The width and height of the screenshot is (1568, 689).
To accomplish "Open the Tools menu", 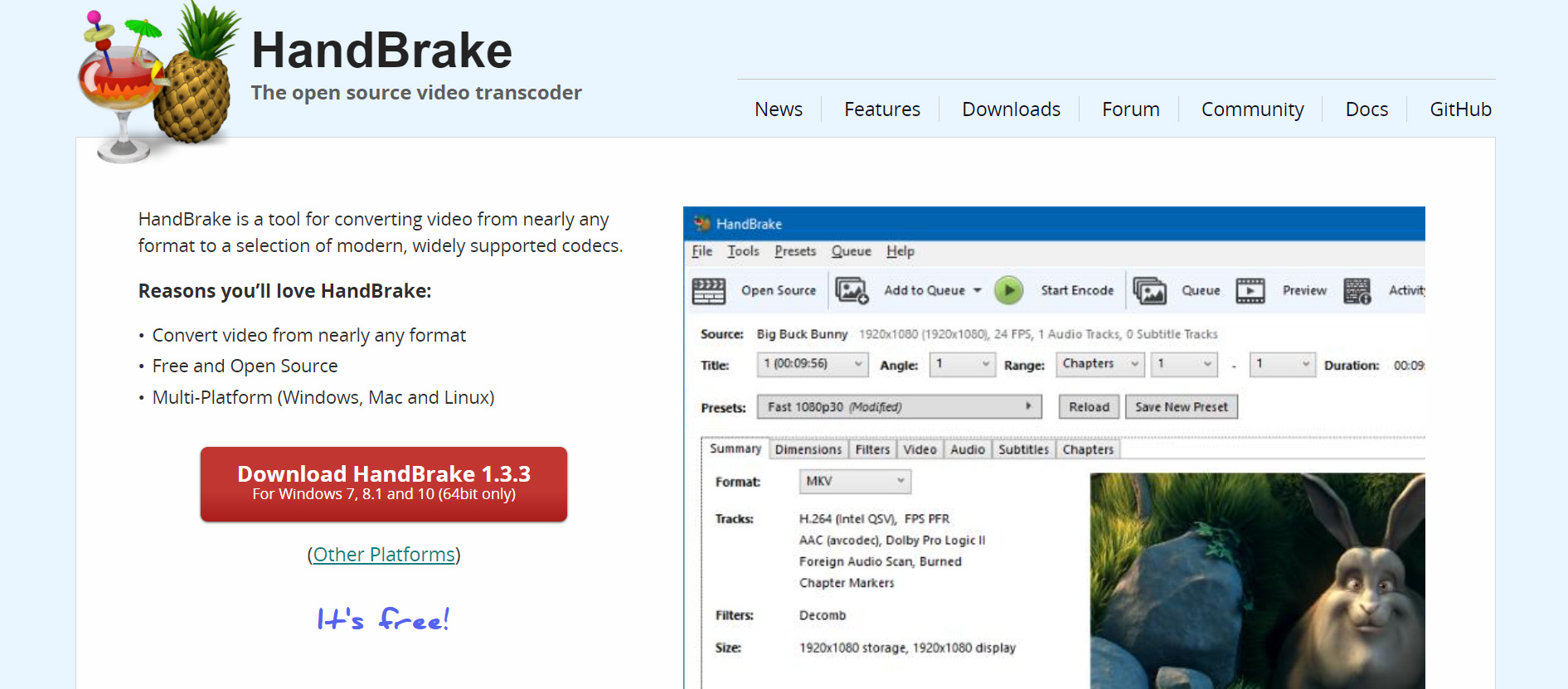I will (x=743, y=251).
